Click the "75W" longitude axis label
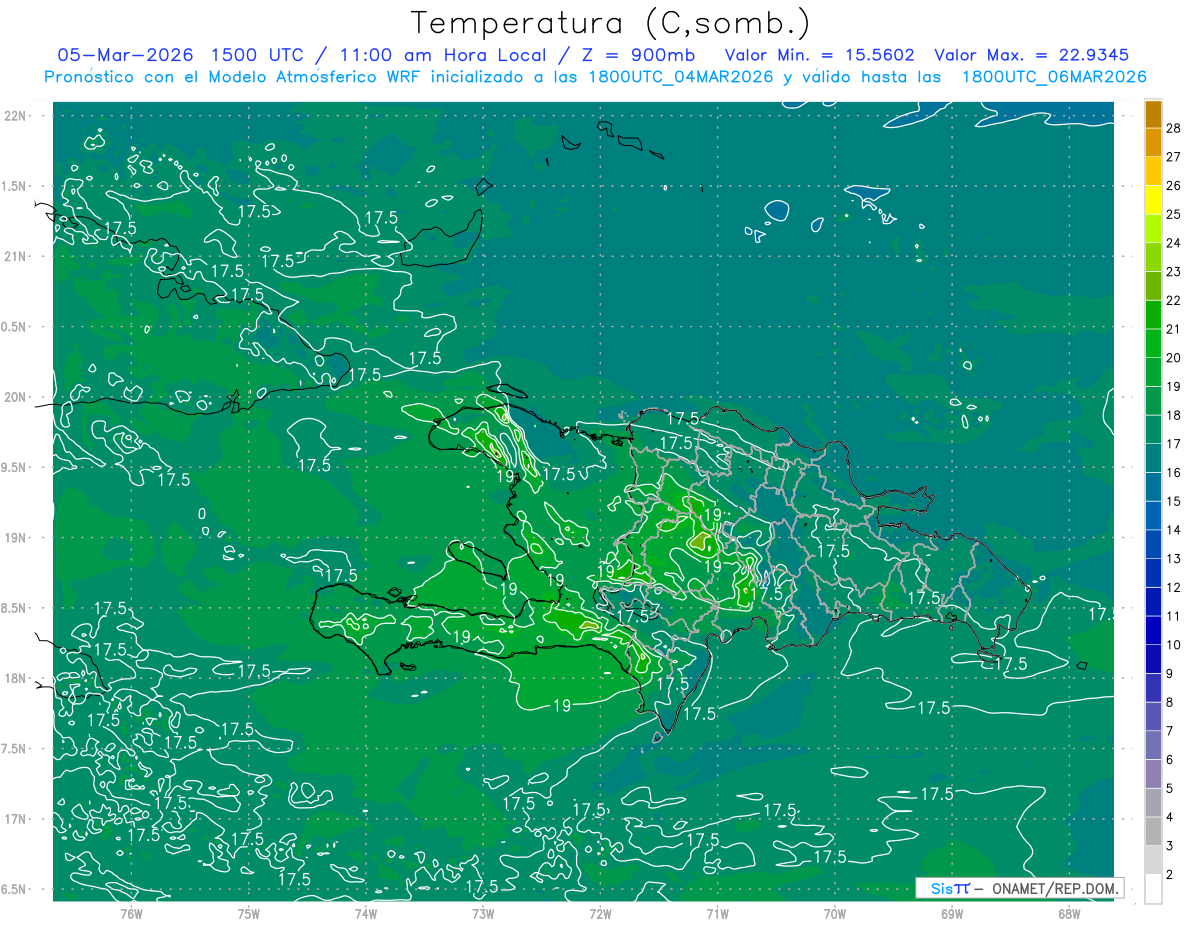This screenshot has height=927, width=1200. tap(249, 913)
